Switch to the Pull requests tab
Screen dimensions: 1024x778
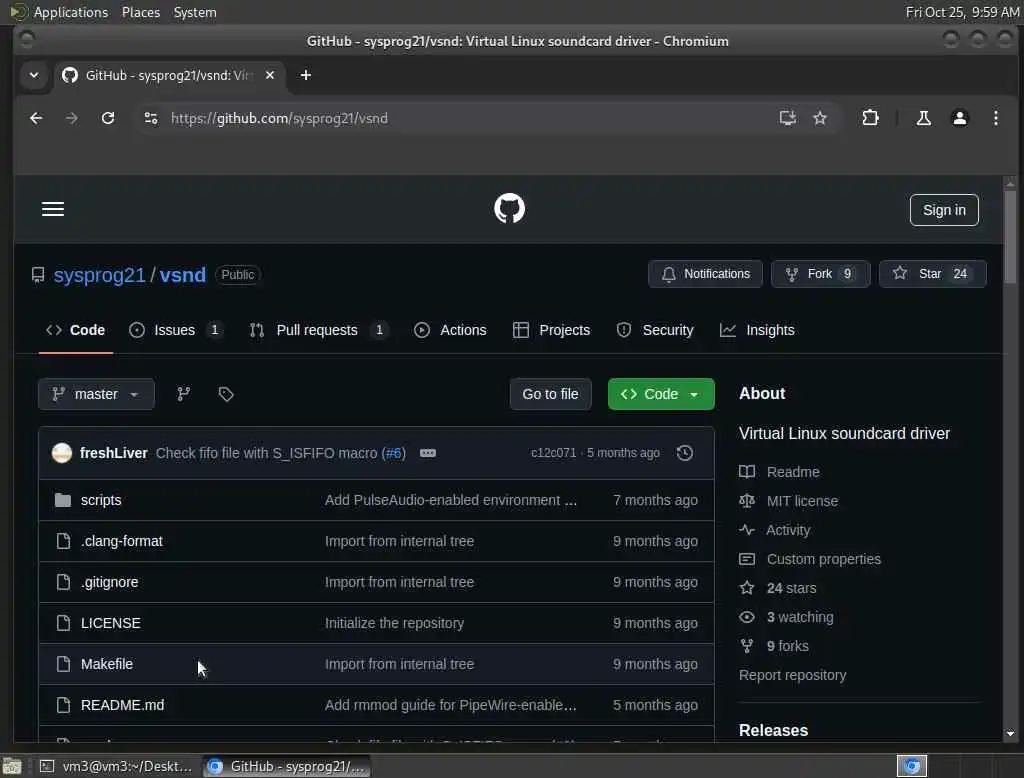(x=319, y=330)
